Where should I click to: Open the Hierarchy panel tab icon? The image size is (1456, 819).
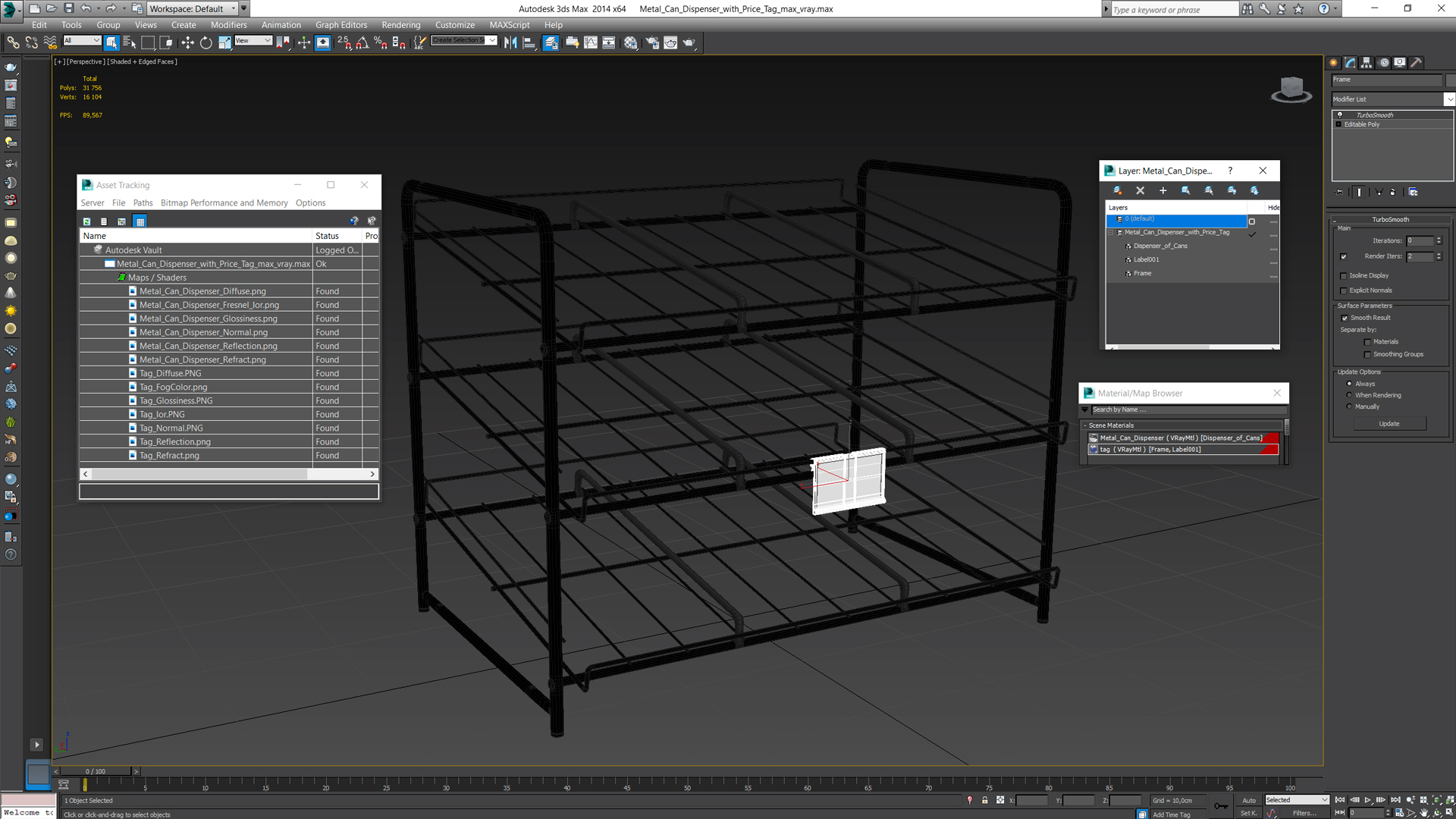click(1367, 63)
